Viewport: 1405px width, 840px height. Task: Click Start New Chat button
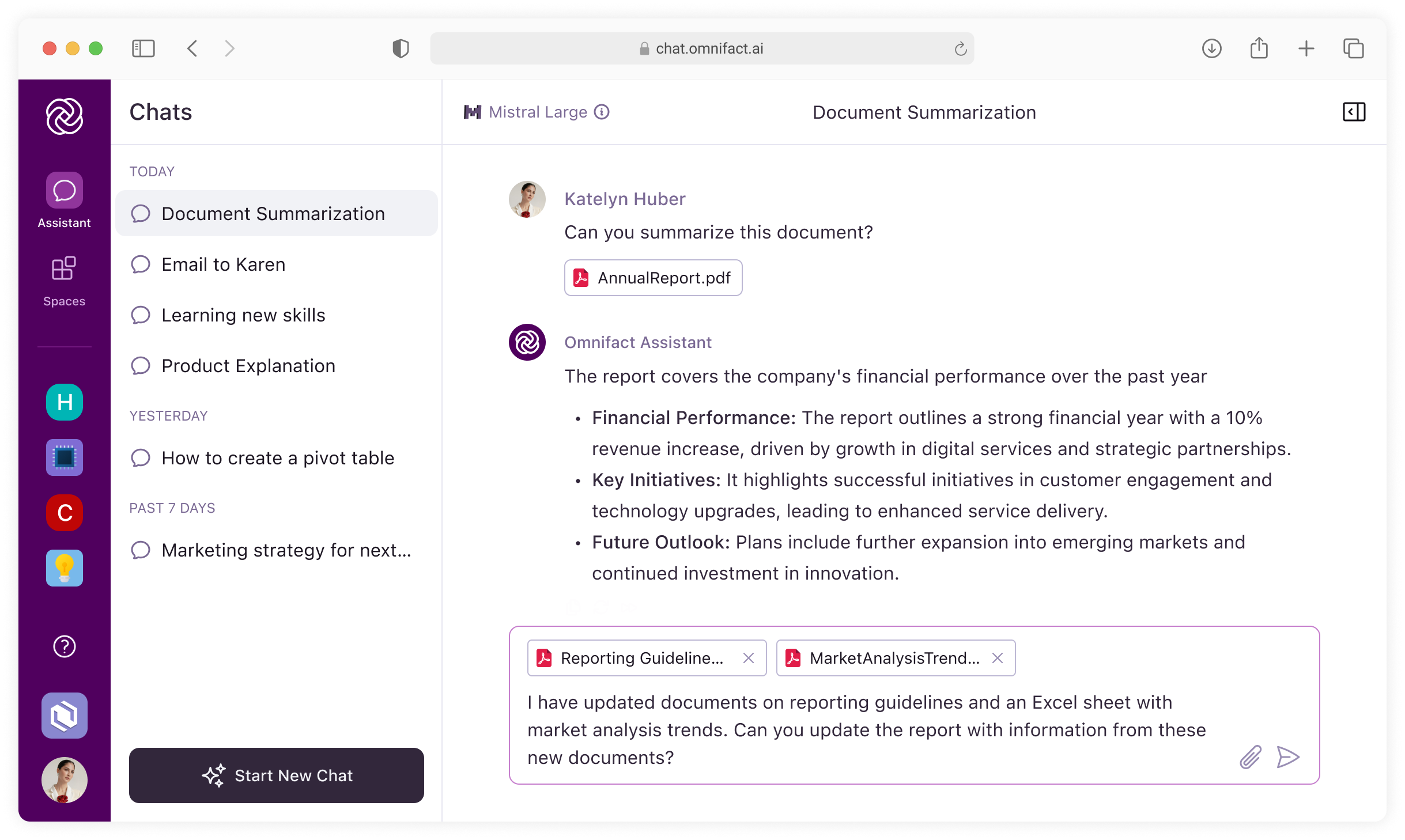point(276,775)
